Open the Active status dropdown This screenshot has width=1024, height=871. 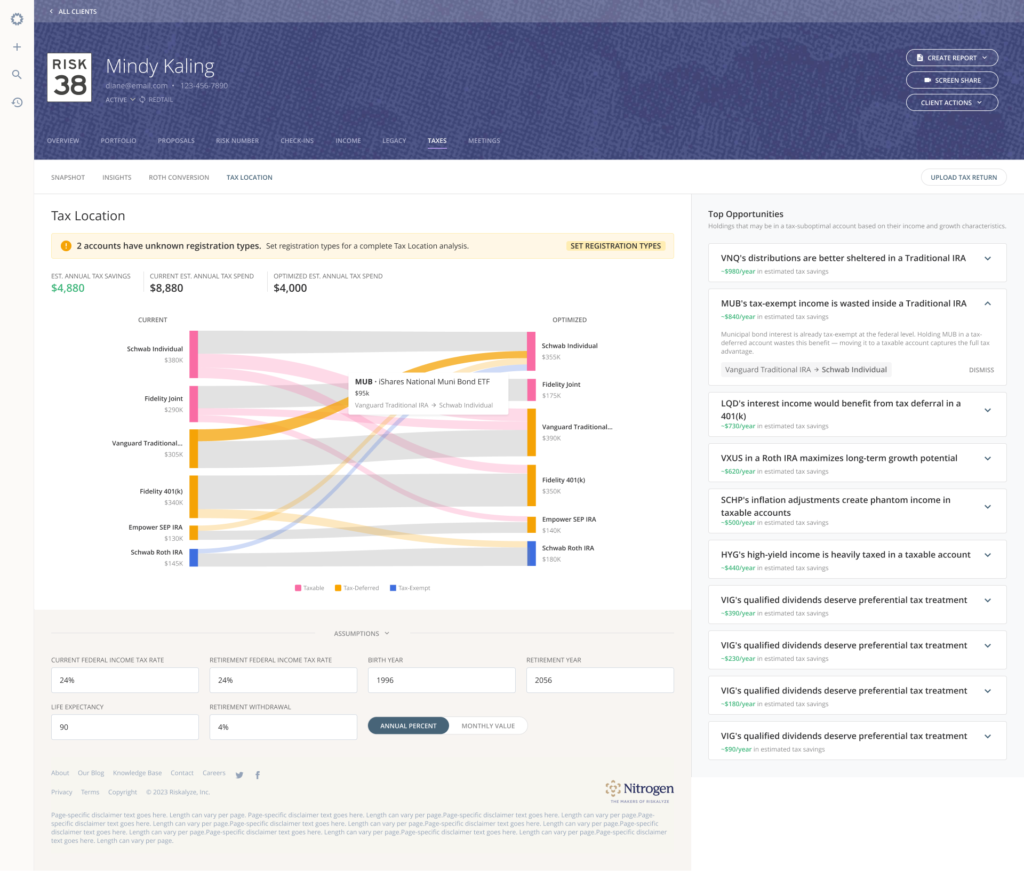coord(120,100)
